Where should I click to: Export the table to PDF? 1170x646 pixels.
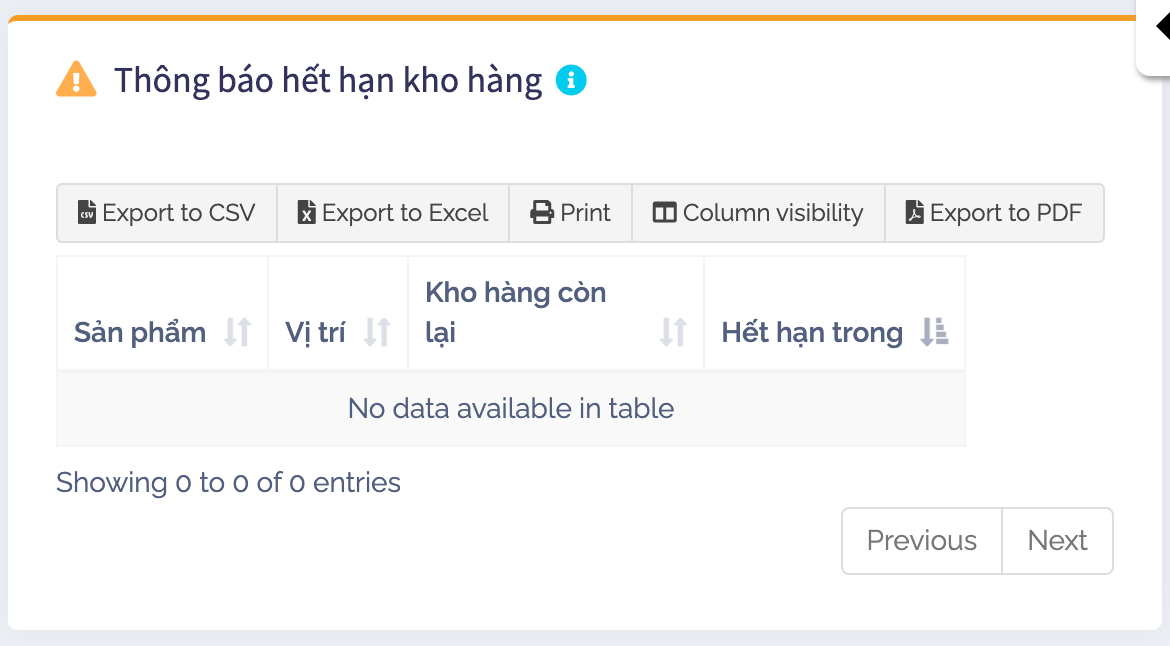point(994,213)
